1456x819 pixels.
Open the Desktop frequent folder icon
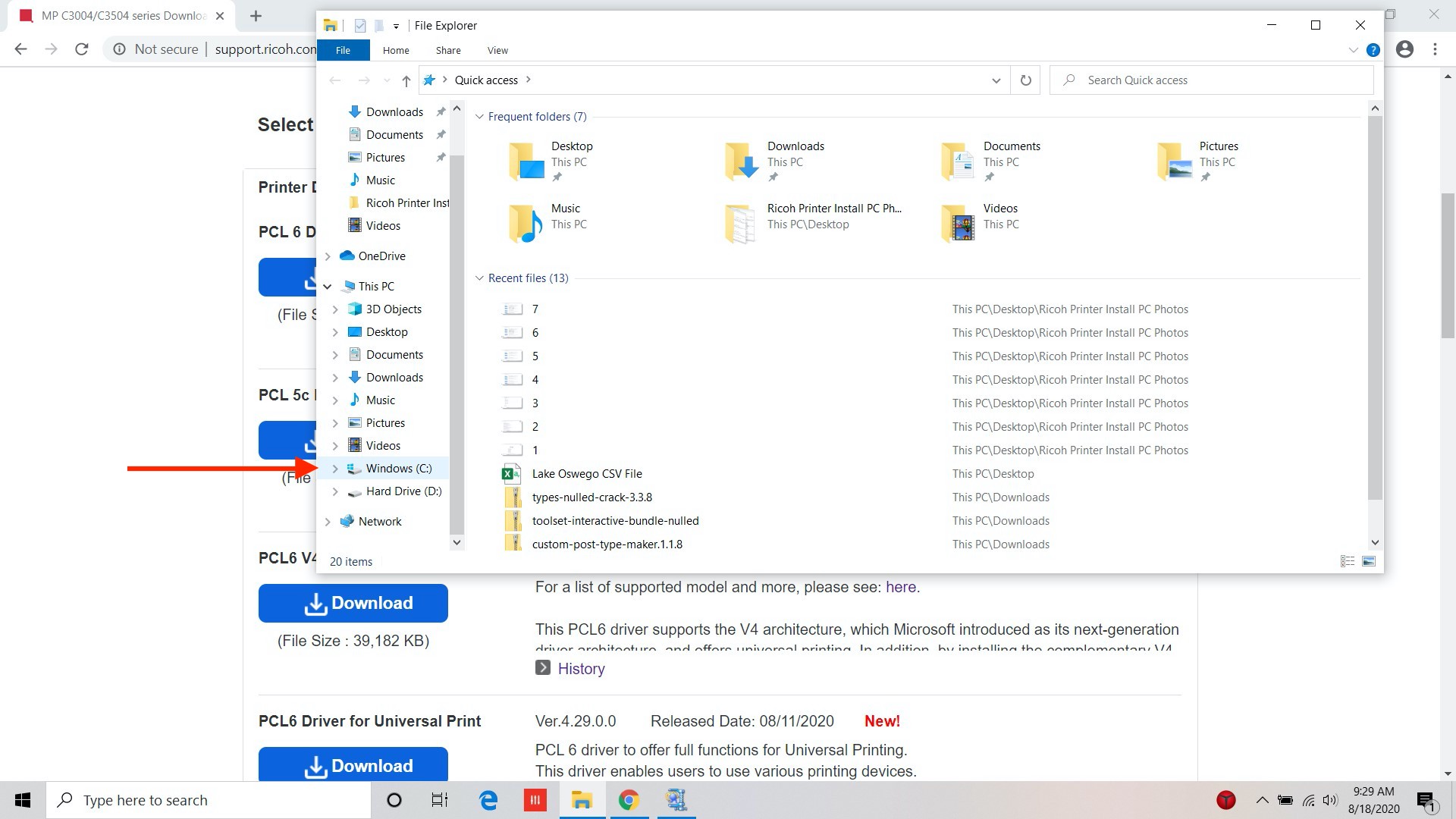526,161
